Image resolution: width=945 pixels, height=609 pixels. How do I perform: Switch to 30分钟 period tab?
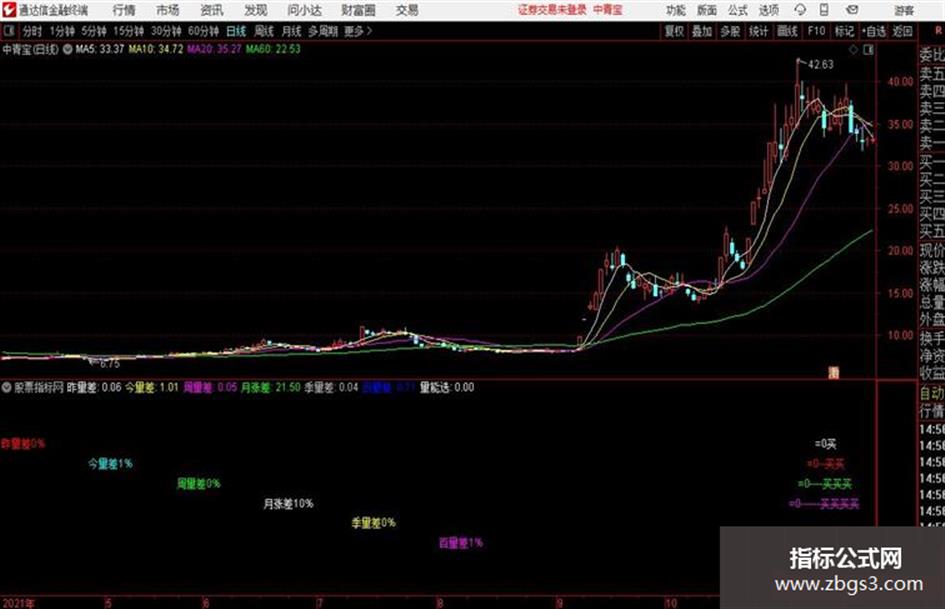point(166,31)
